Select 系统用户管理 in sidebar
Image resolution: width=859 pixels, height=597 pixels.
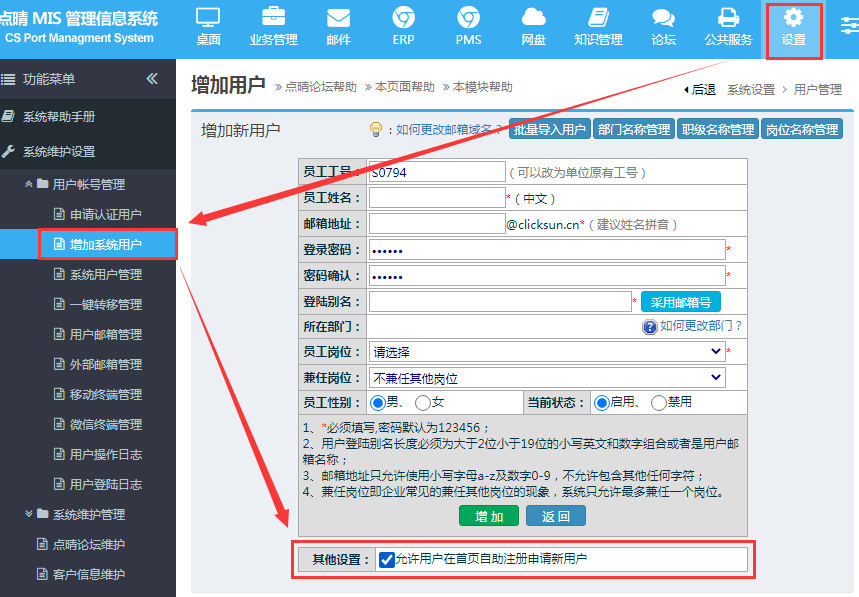pos(105,274)
